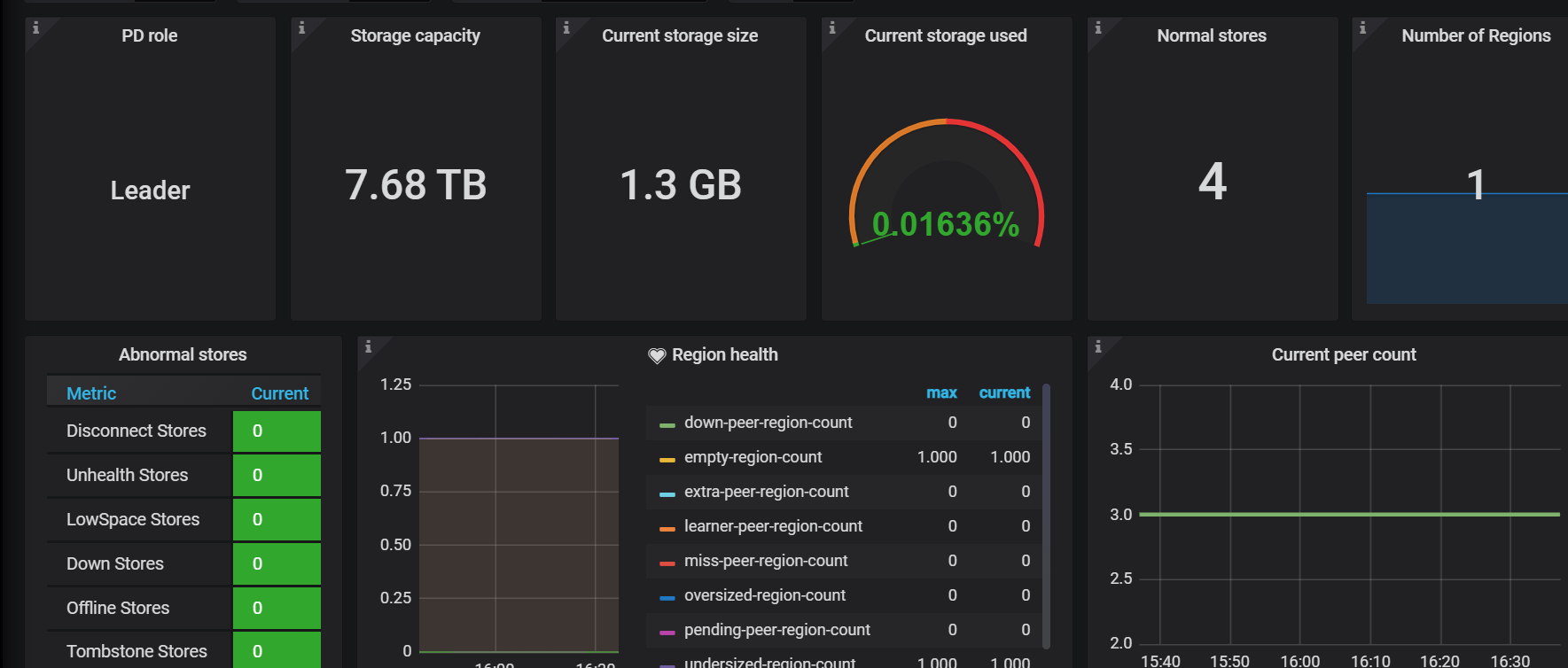Click the red miss-peer-region-count color swatch
Image resolution: width=1568 pixels, height=668 pixels.
pos(667,562)
